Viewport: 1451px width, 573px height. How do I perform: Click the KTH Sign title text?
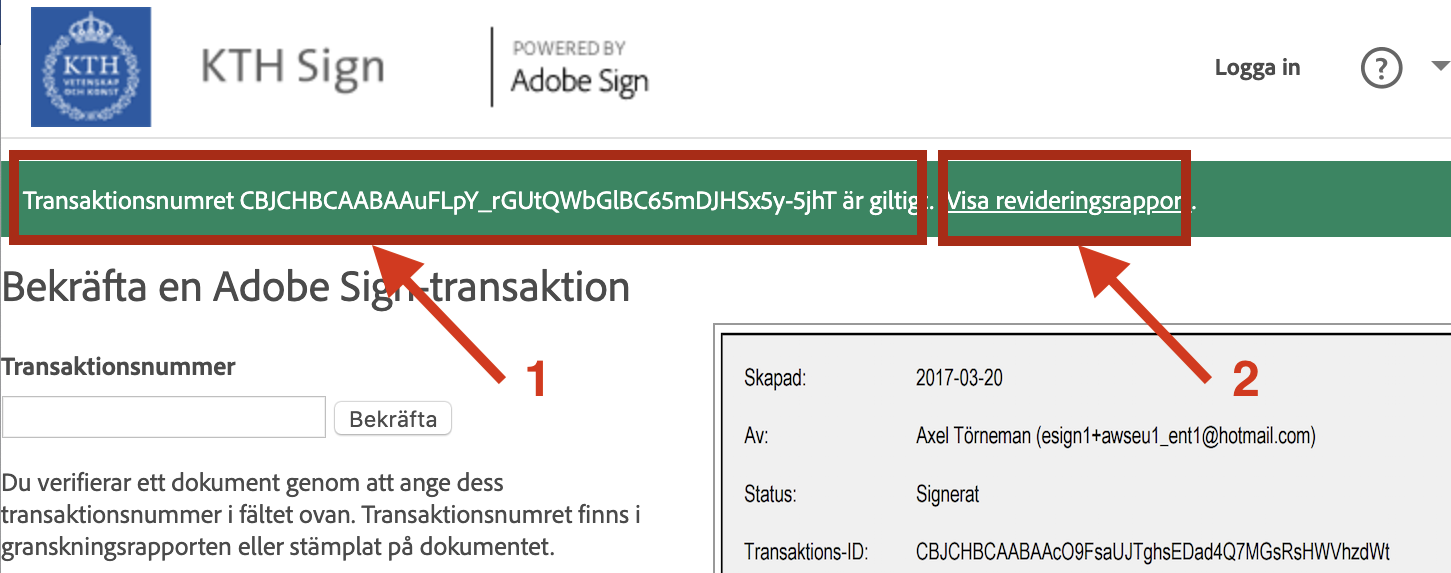(292, 68)
